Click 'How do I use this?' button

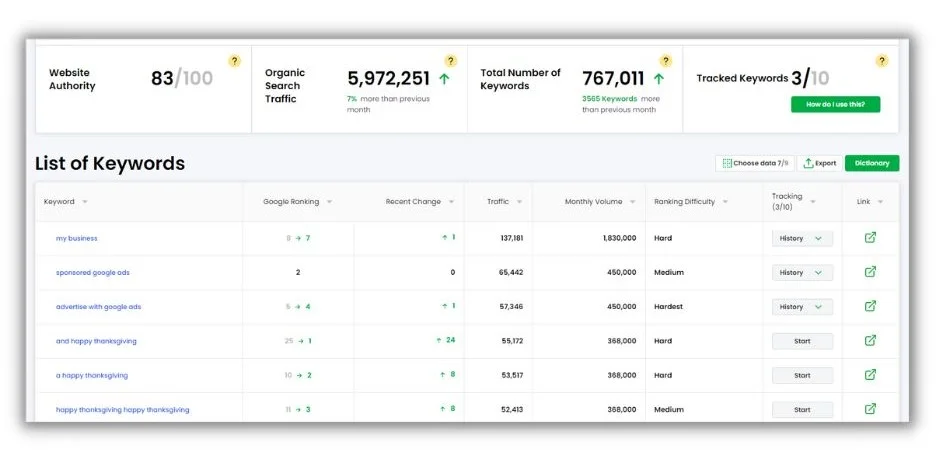[835, 104]
